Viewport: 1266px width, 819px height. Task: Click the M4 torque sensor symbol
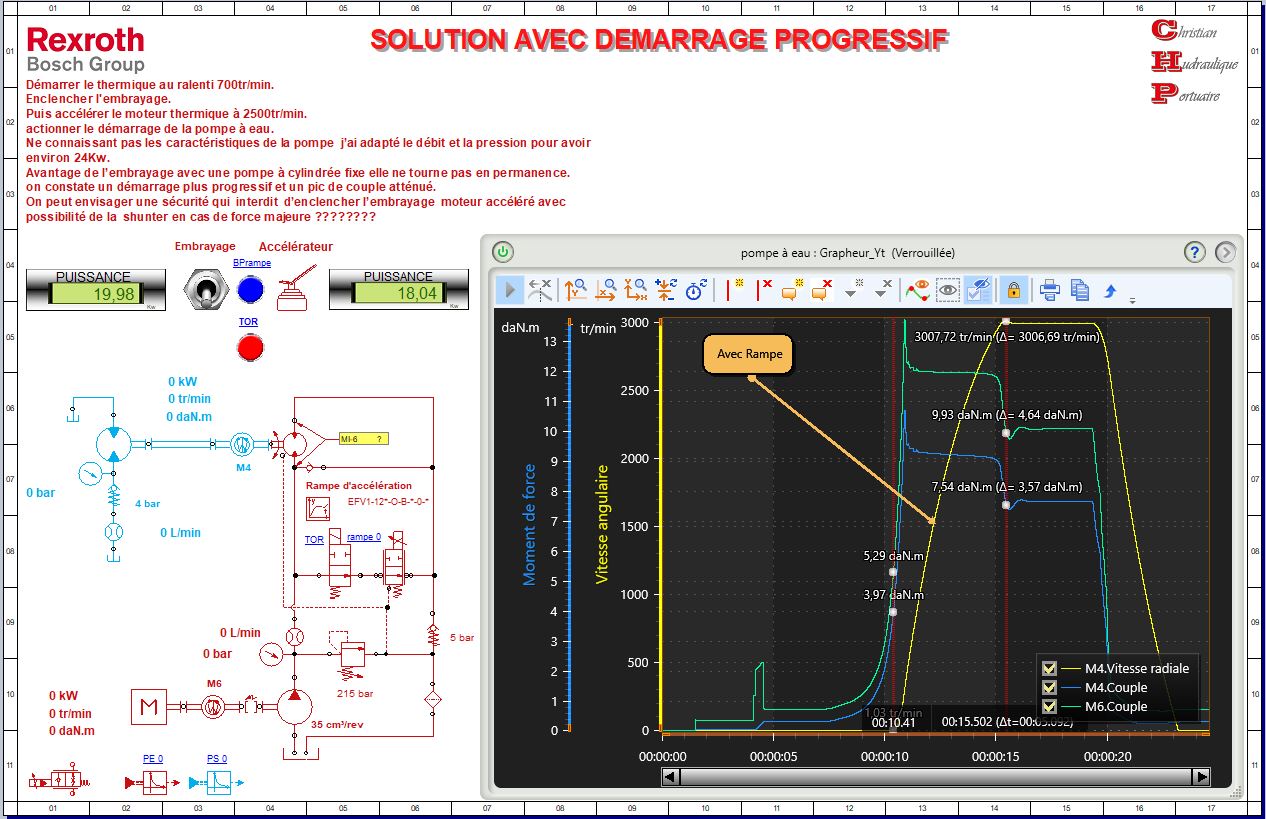[x=242, y=444]
